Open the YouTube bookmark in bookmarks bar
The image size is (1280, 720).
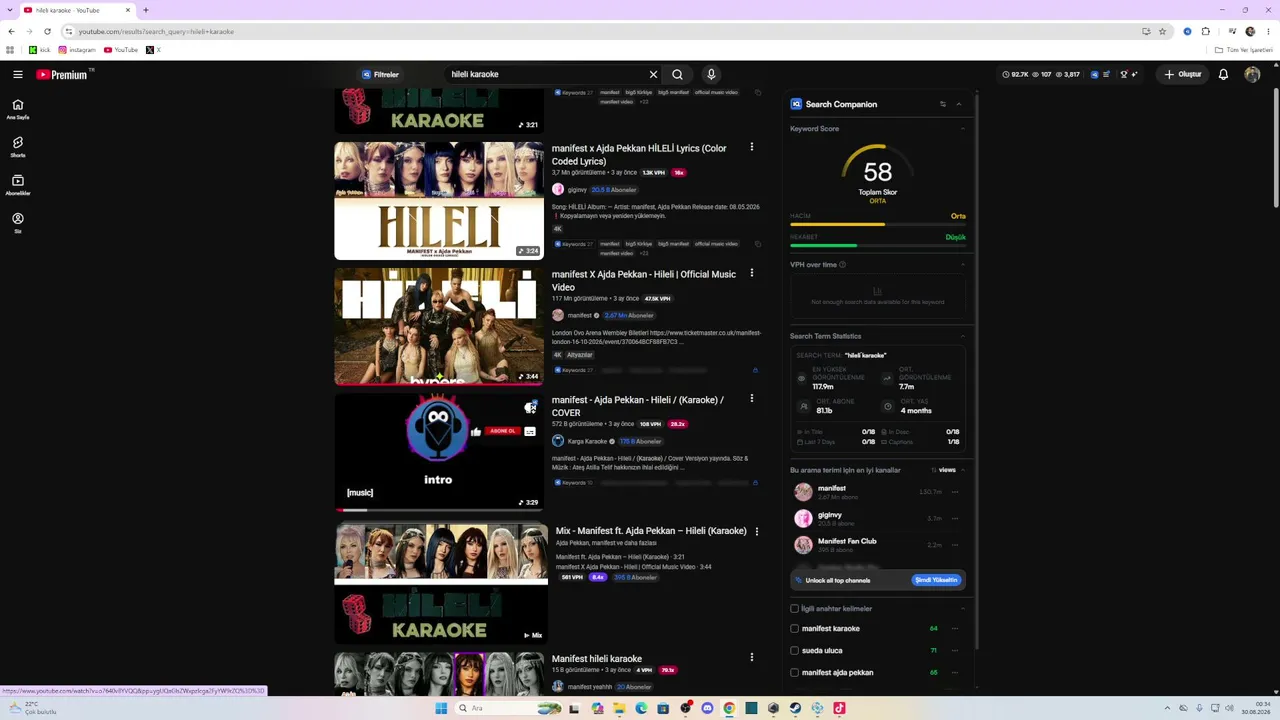121,50
